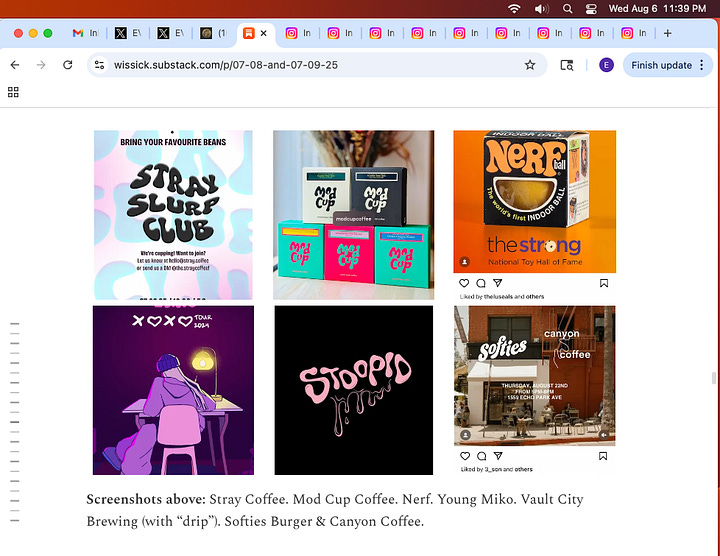
Task: Click share icon under Softies post
Action: pos(498,456)
